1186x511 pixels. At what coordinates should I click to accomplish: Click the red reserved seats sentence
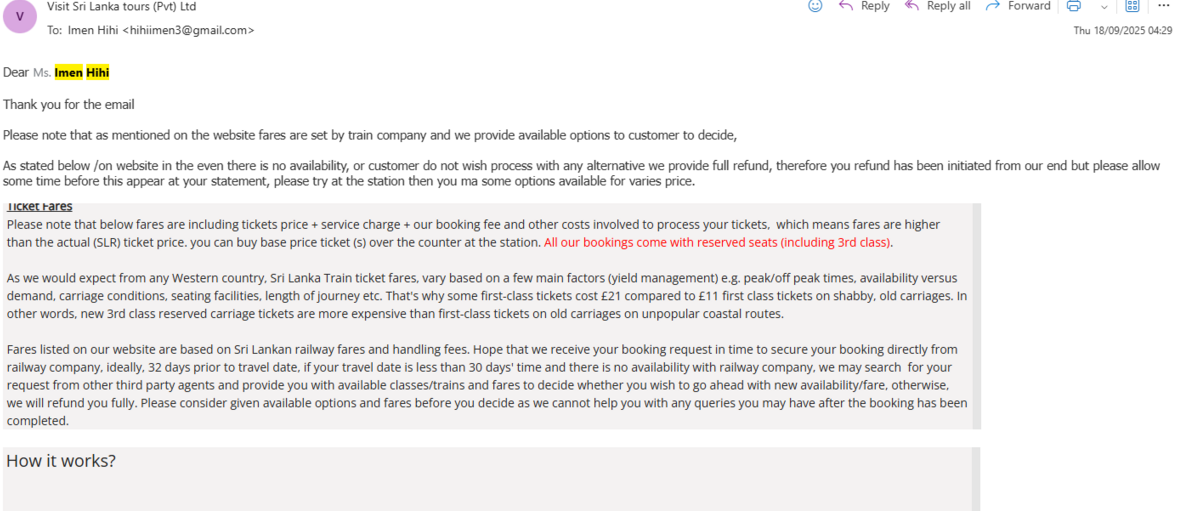pyautogui.click(x=718, y=243)
